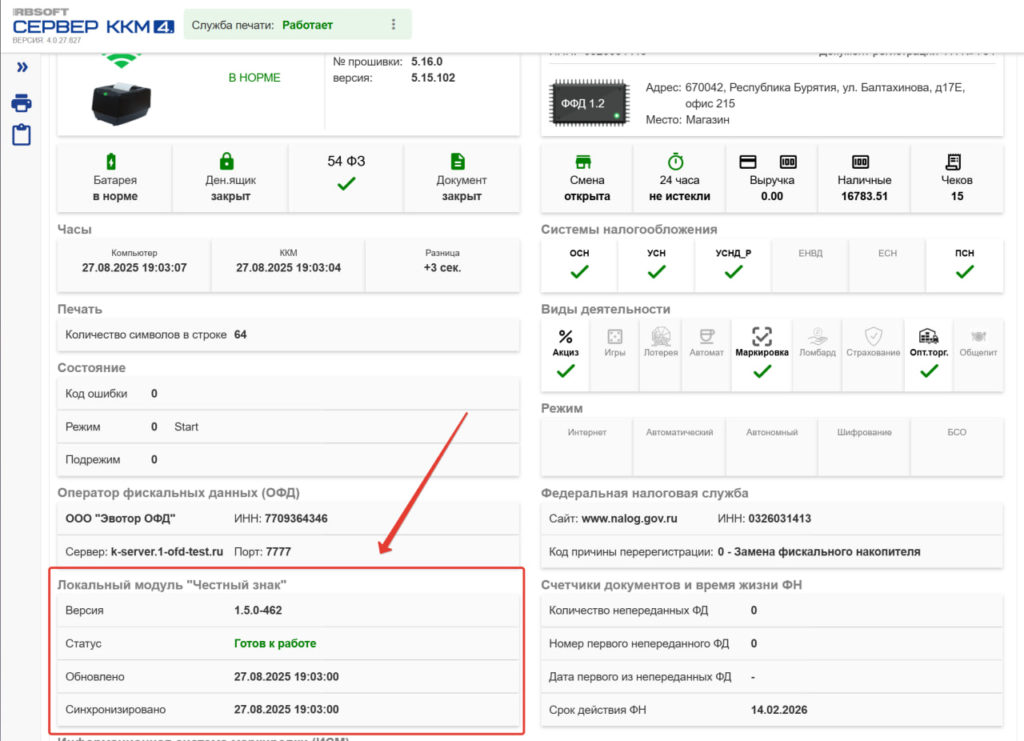Open the printer section in sidebar

[22, 103]
